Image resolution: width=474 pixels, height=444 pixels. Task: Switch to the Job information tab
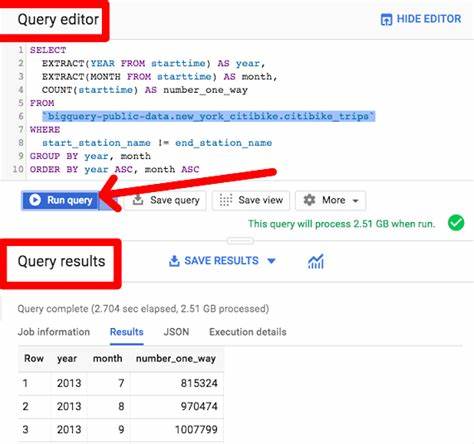click(x=54, y=332)
